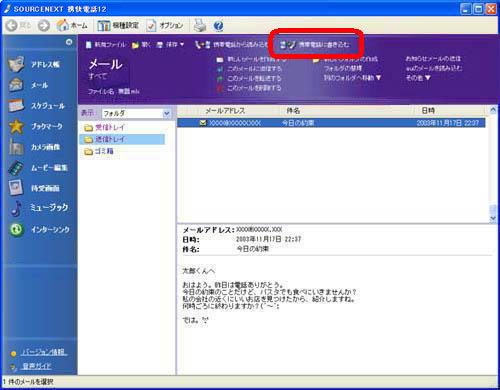
Task: Click 新しいフォルダの作成 create folder
Action: [x=345, y=59]
